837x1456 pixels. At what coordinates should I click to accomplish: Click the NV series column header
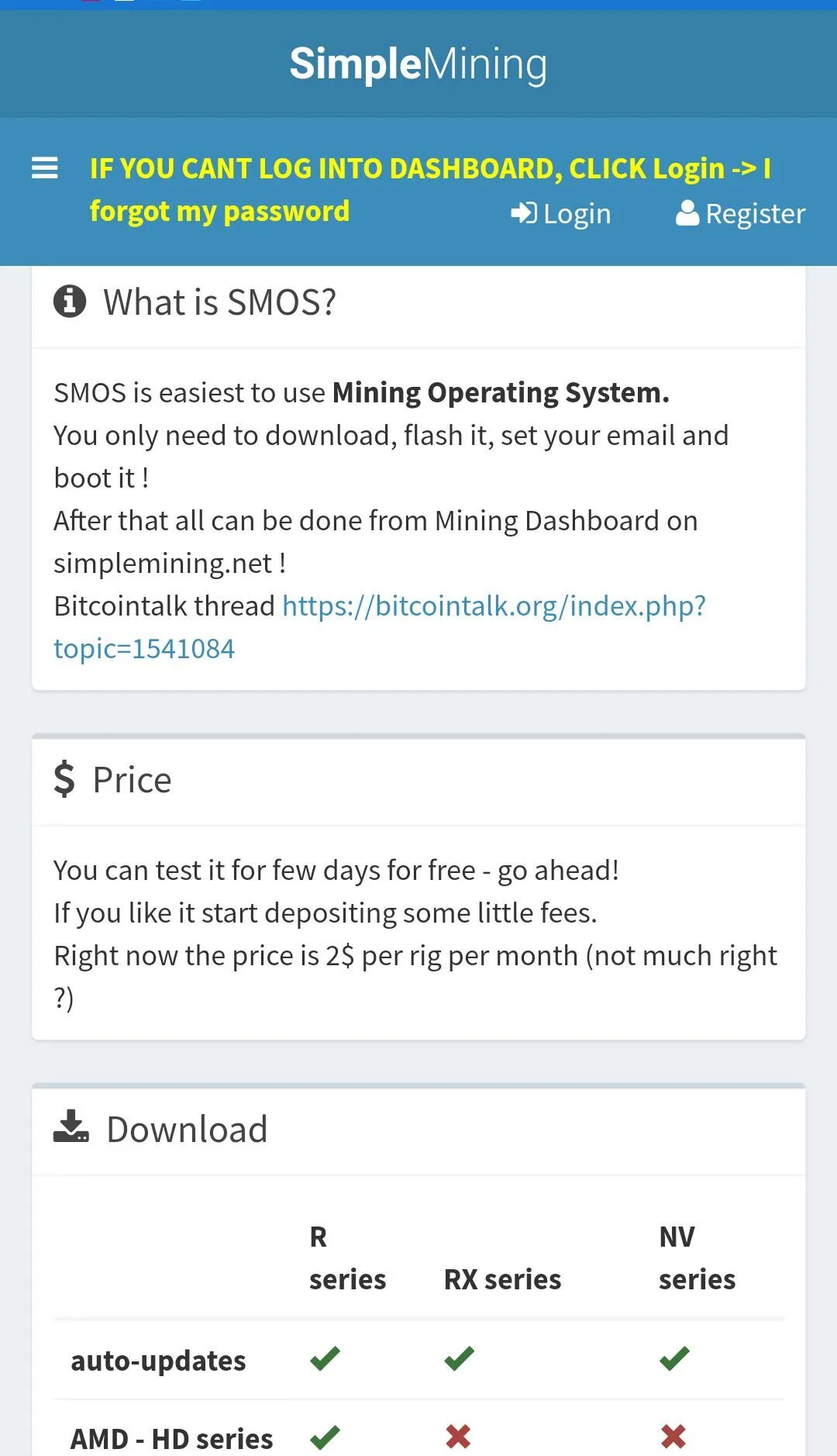point(697,1258)
